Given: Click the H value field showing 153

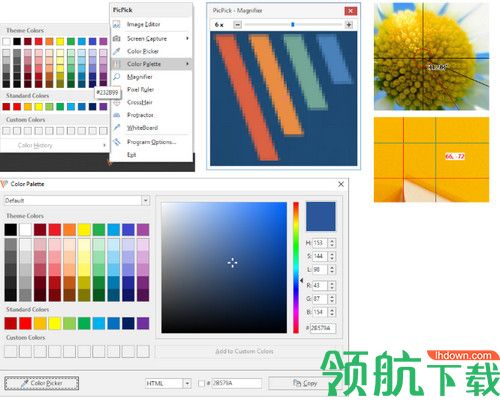Looking at the screenshot, I should coord(320,243).
